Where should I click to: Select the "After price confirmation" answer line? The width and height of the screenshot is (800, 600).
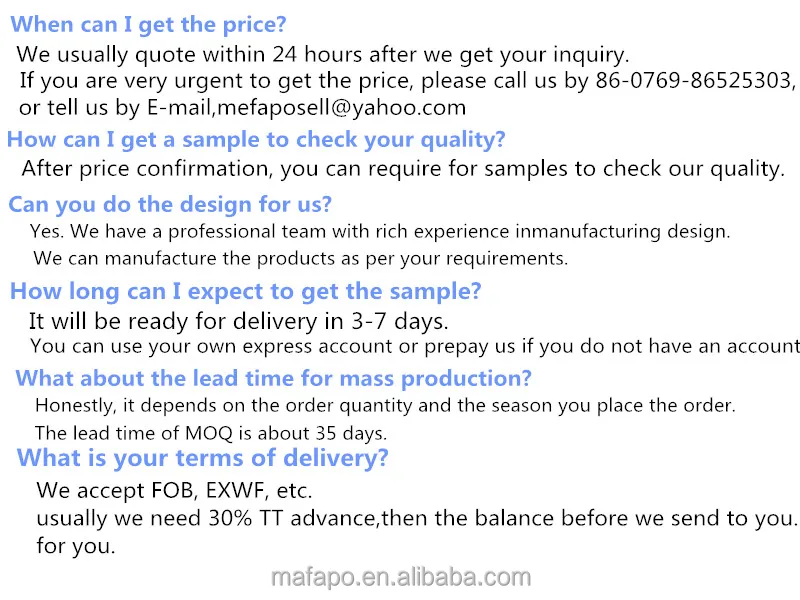point(402,169)
